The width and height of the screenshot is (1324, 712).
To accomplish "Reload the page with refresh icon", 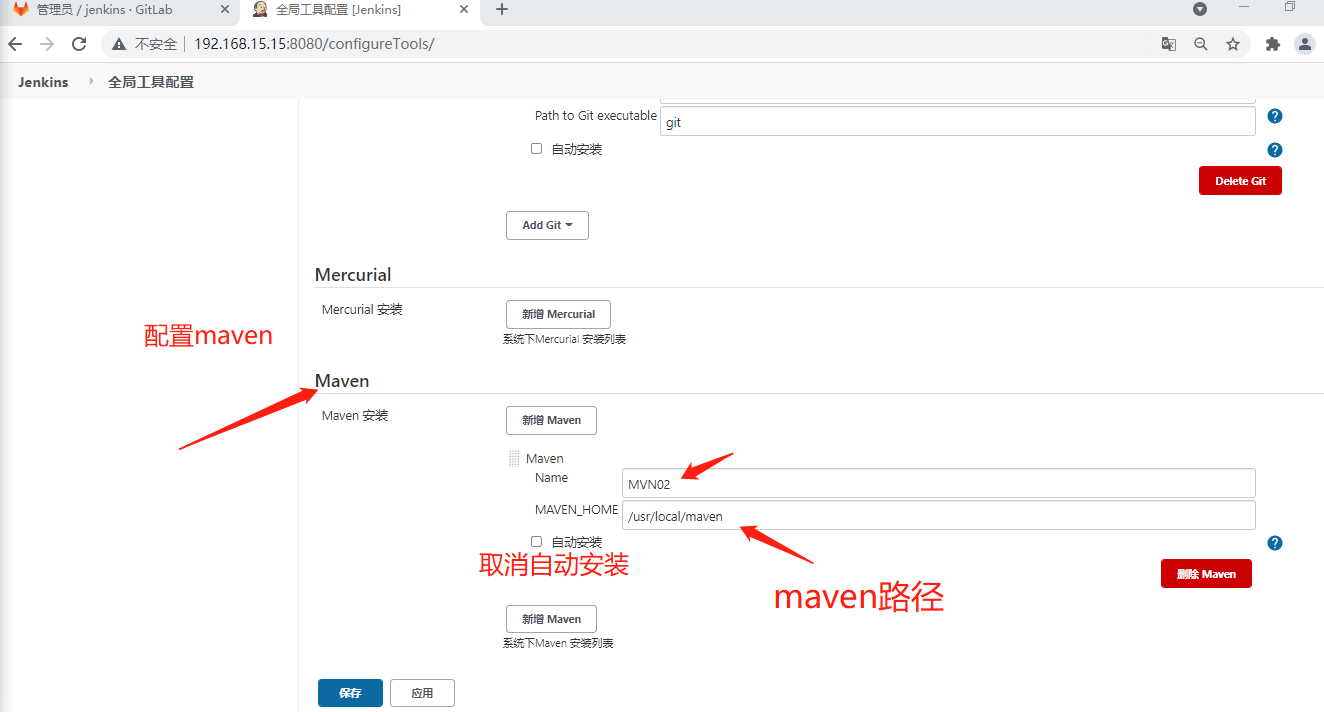I will (79, 44).
